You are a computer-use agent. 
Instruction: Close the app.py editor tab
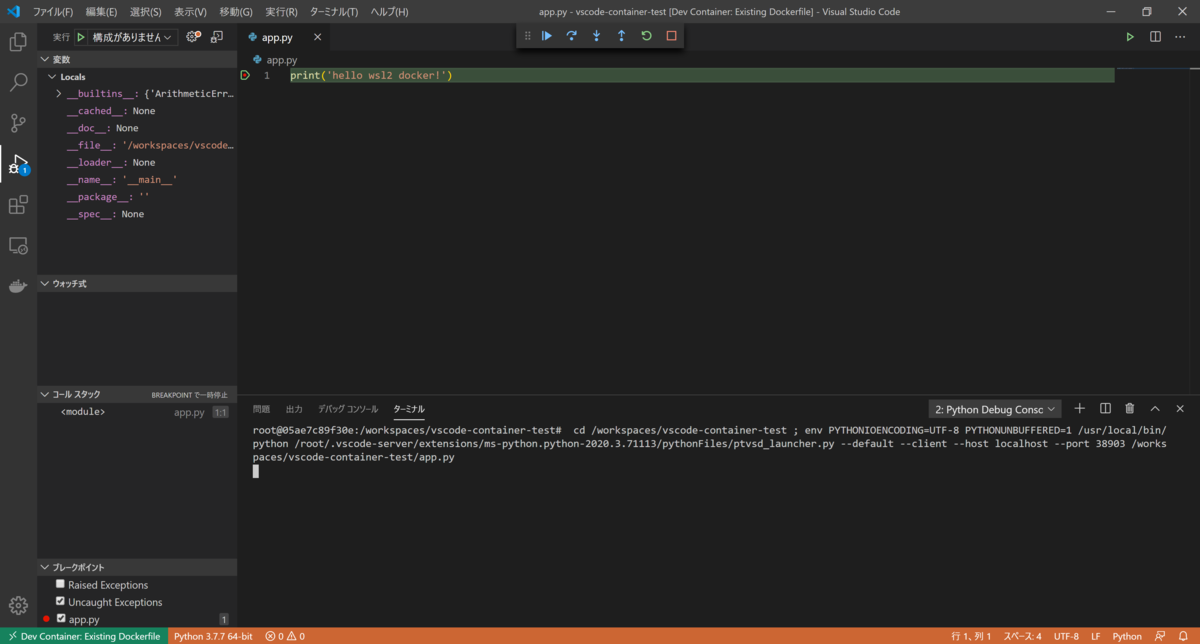pyautogui.click(x=318, y=37)
